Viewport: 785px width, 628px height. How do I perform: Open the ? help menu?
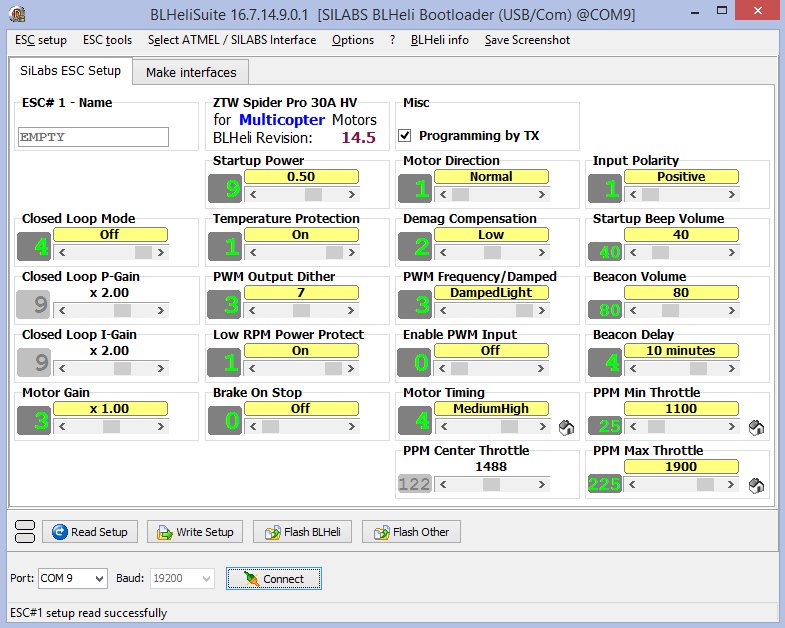point(392,40)
